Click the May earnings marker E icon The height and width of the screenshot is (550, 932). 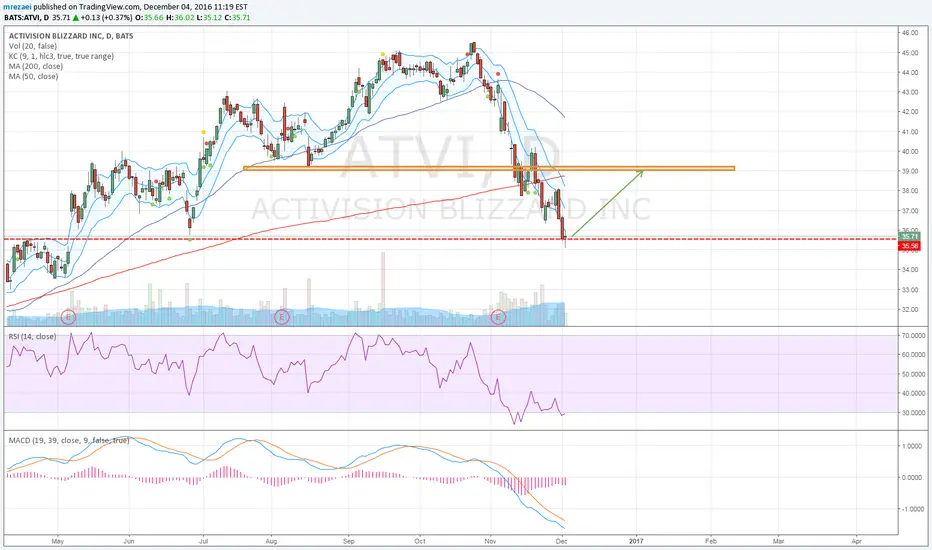[68, 317]
